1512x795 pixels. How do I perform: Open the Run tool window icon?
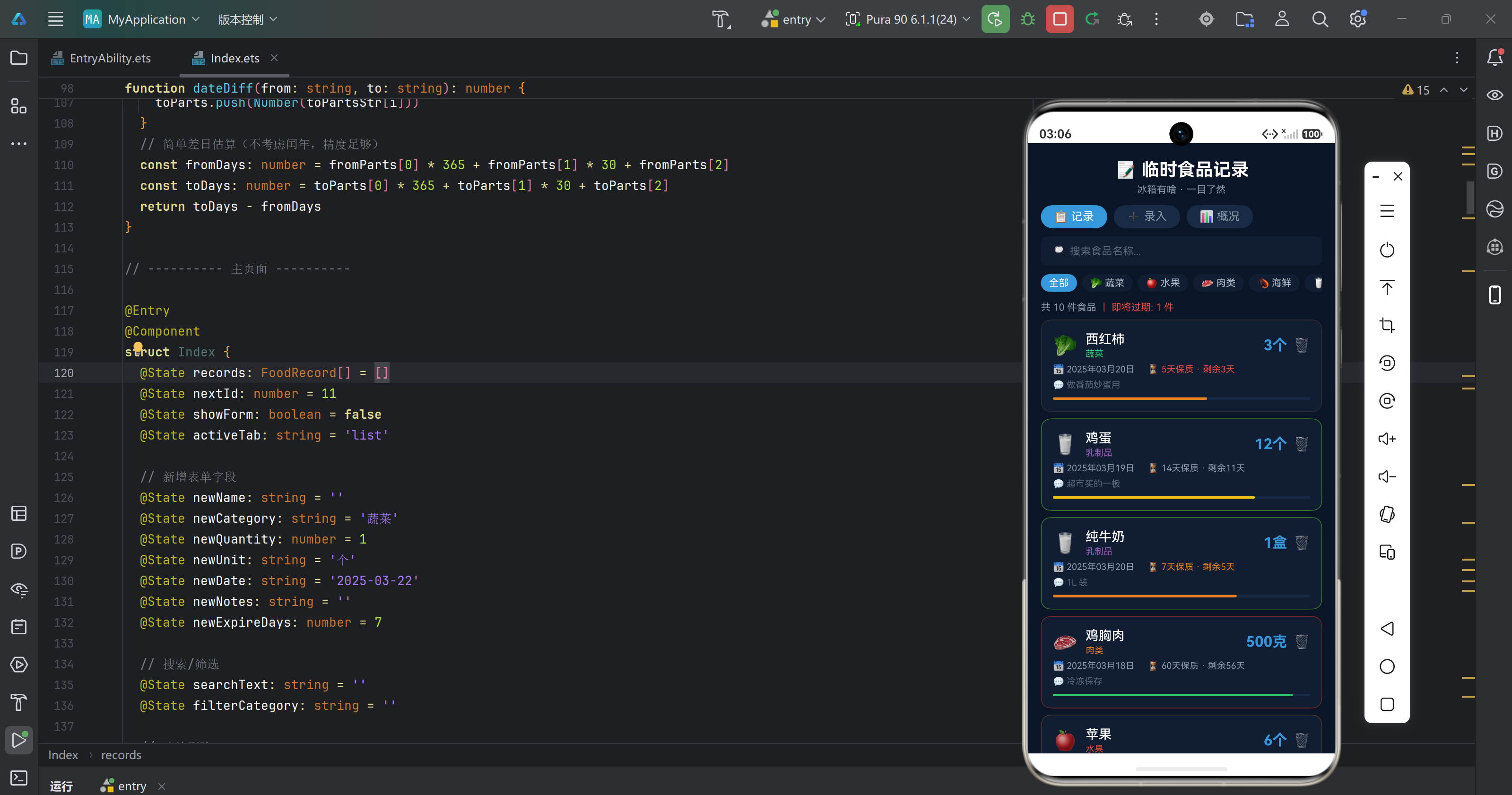click(19, 740)
